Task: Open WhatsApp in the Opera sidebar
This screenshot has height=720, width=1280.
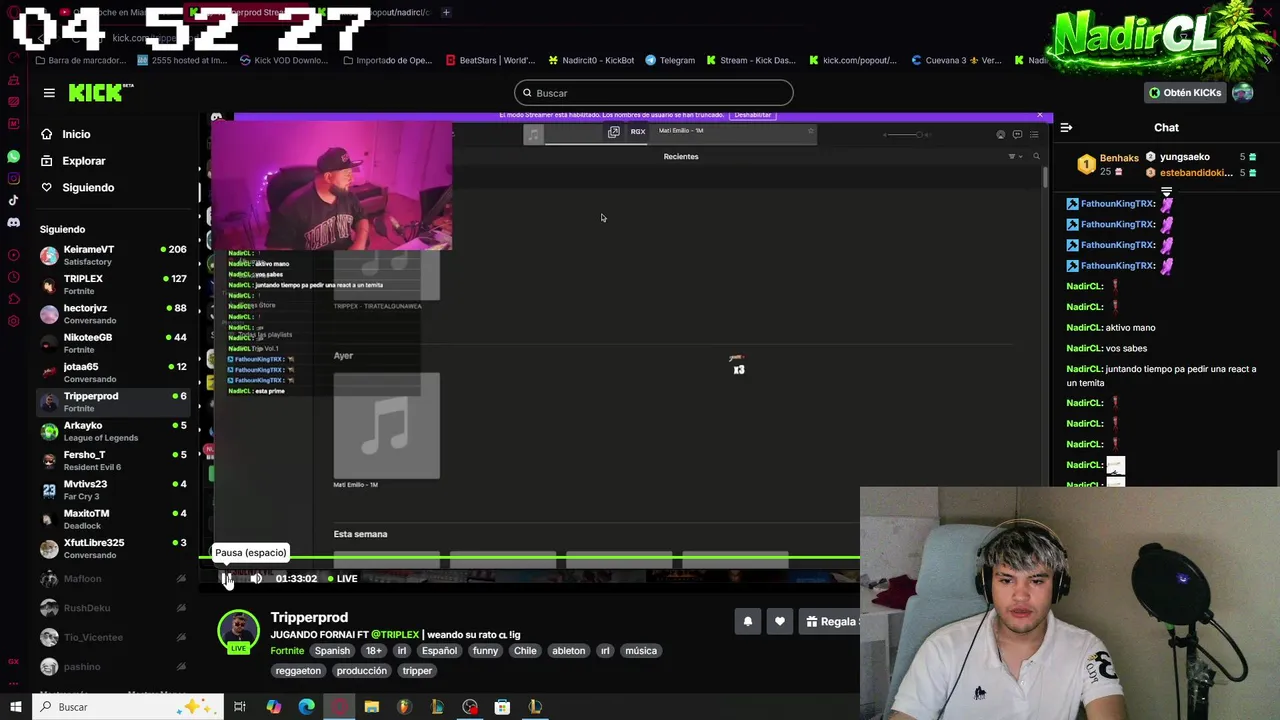Action: tap(13, 157)
